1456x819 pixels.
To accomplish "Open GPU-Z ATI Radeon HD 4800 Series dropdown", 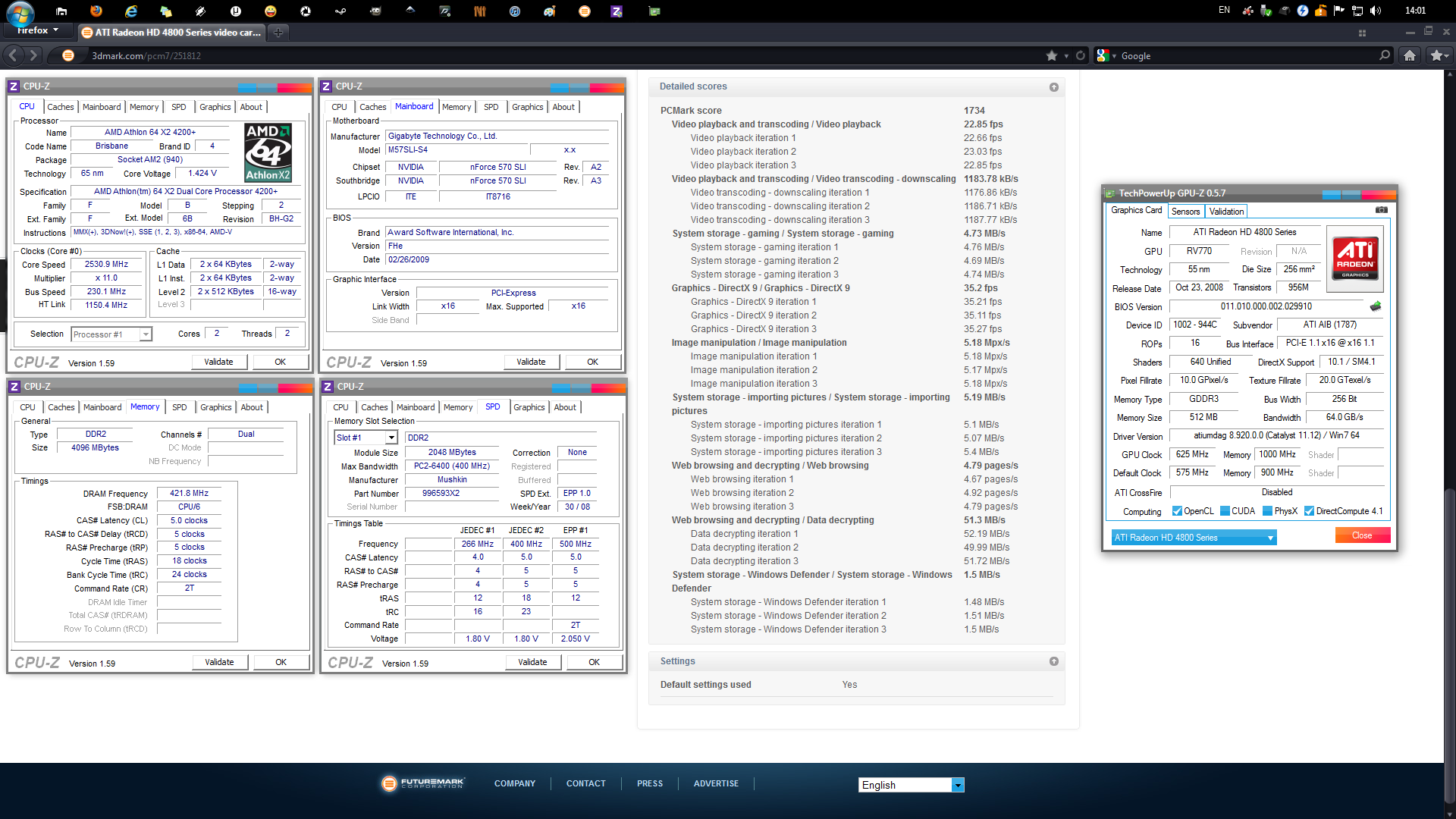I will pyautogui.click(x=1194, y=538).
